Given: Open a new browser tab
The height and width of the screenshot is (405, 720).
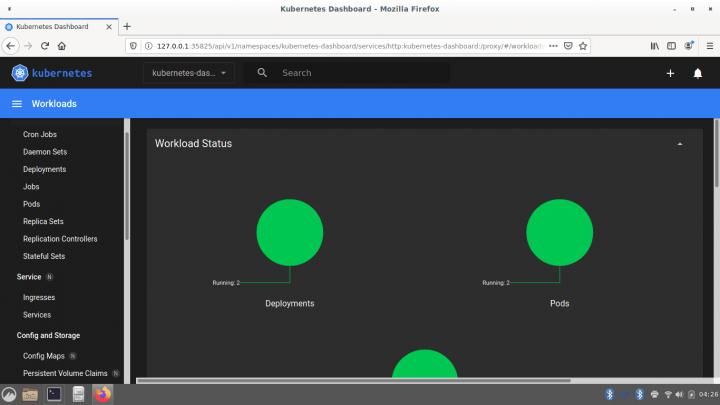Looking at the screenshot, I should [x=127, y=27].
